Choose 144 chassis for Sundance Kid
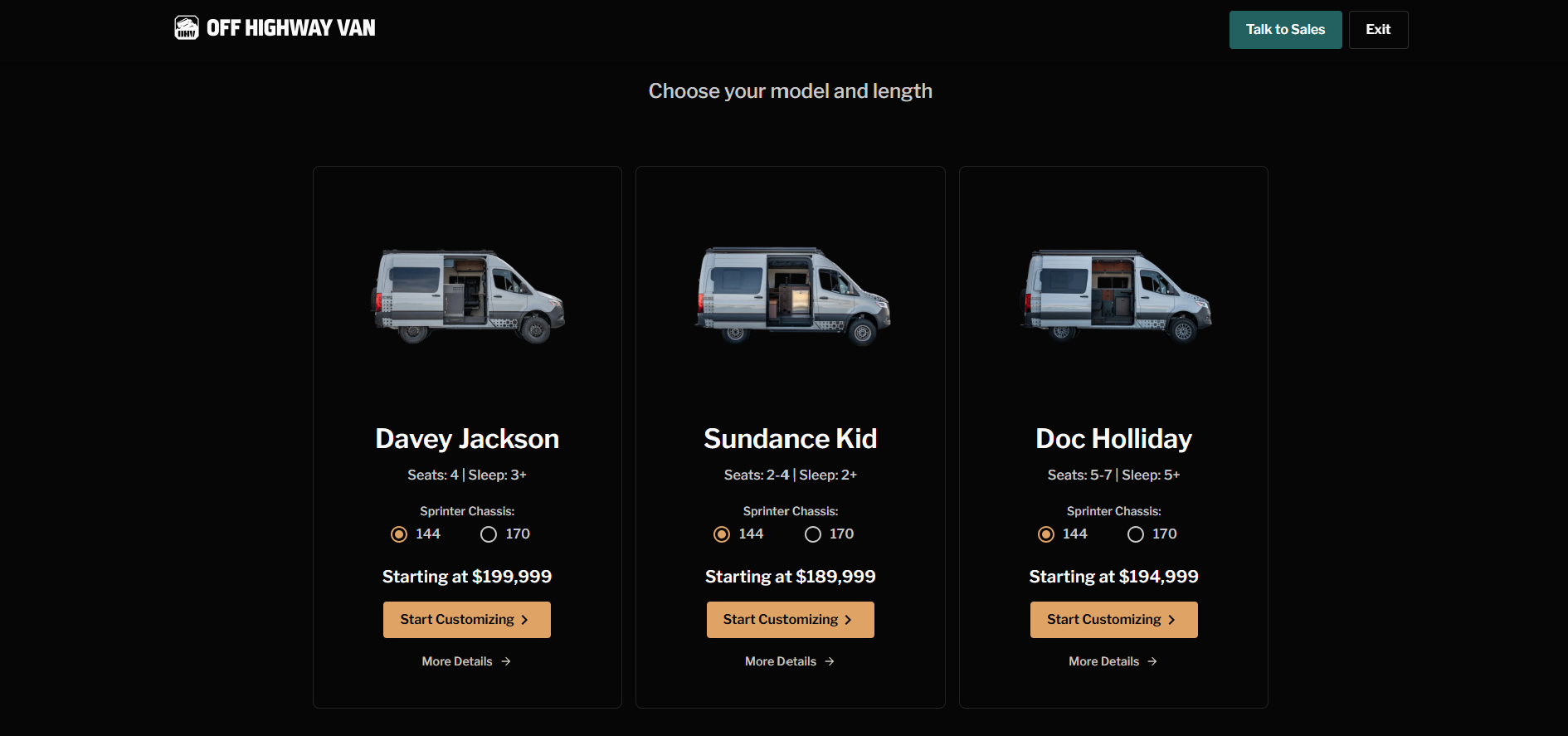This screenshot has width=1568, height=736. pos(722,534)
